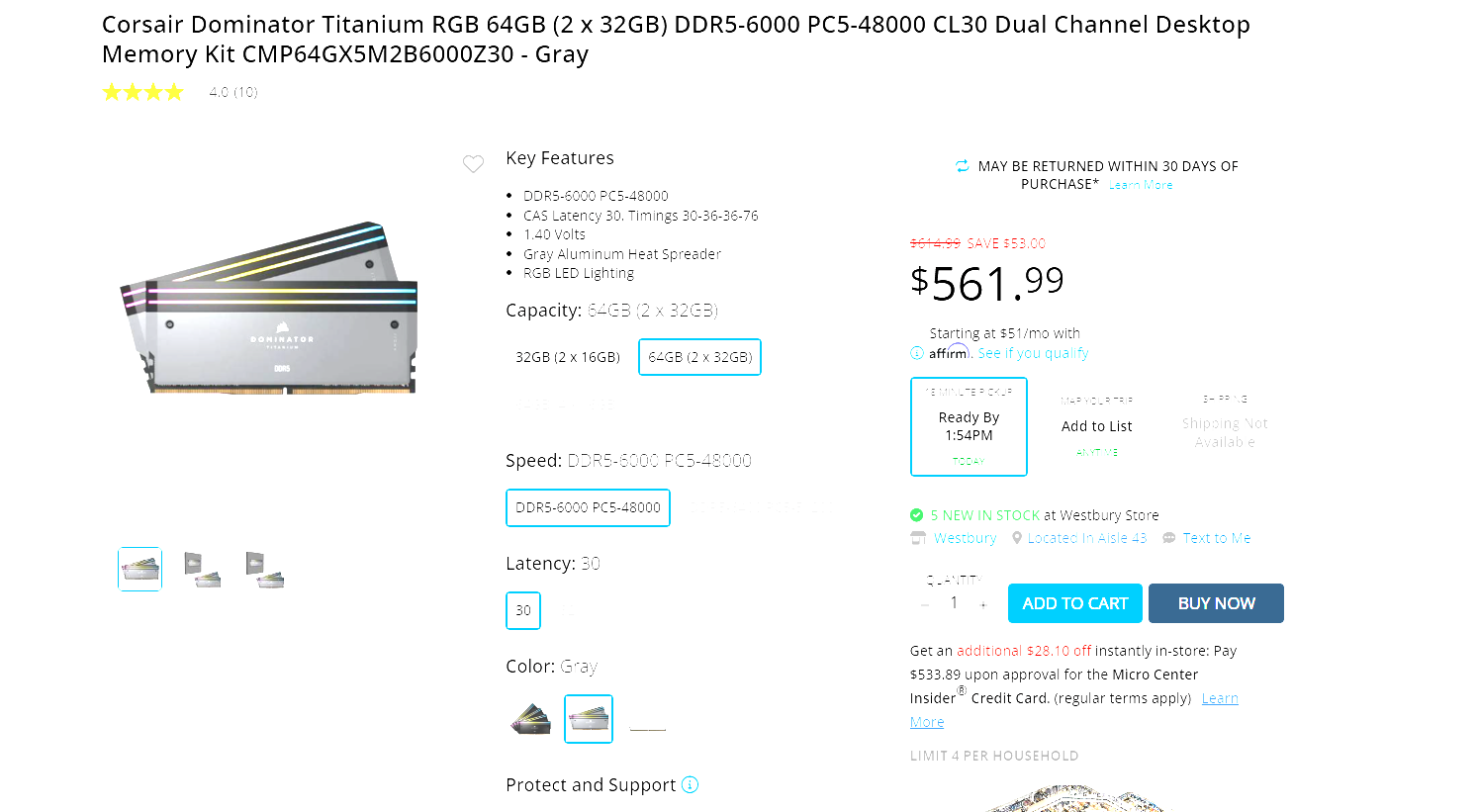
Task: Select the DDR5-6000 PC5-48000 speed option
Action: point(588,507)
